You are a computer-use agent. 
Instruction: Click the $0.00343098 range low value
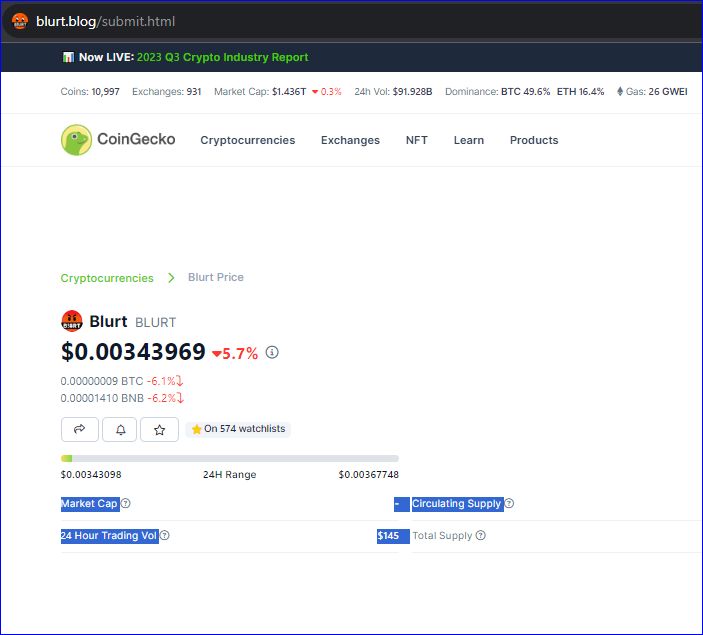(x=91, y=474)
